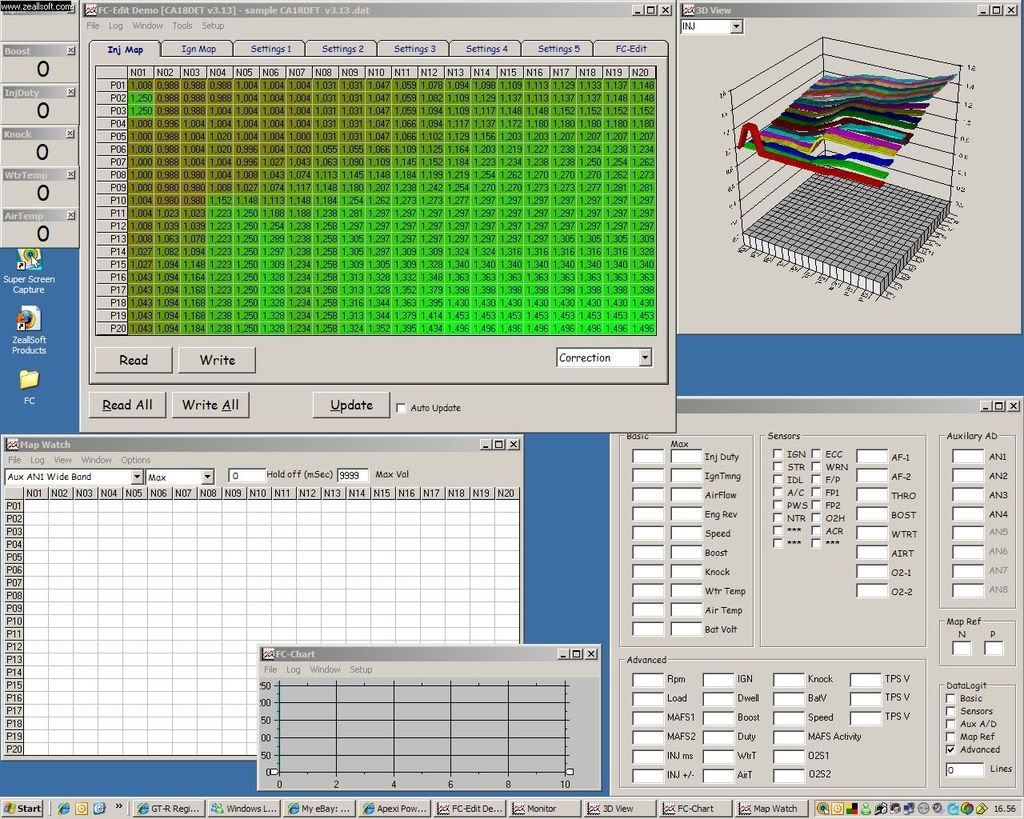Screen dimensions: 1024x819
Task: Click the FC-Edit Demo window title icon
Action: [91, 10]
